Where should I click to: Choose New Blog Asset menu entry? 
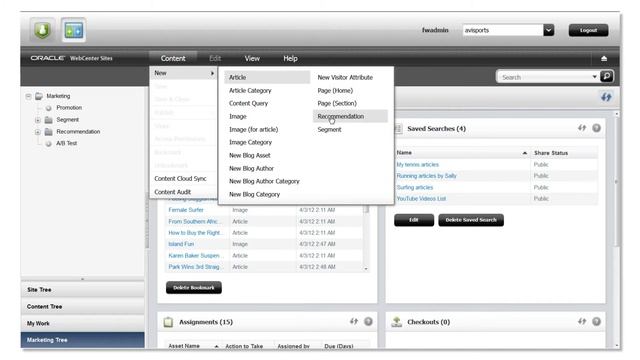(249, 156)
